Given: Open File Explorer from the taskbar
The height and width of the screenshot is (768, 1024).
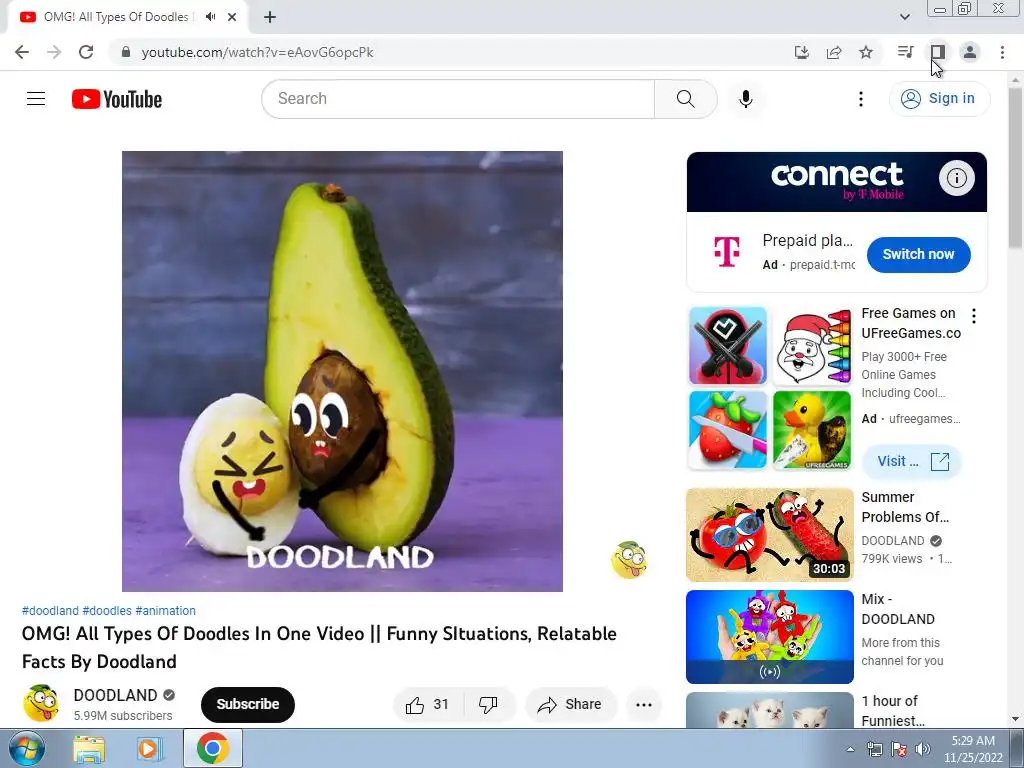Looking at the screenshot, I should [89, 749].
